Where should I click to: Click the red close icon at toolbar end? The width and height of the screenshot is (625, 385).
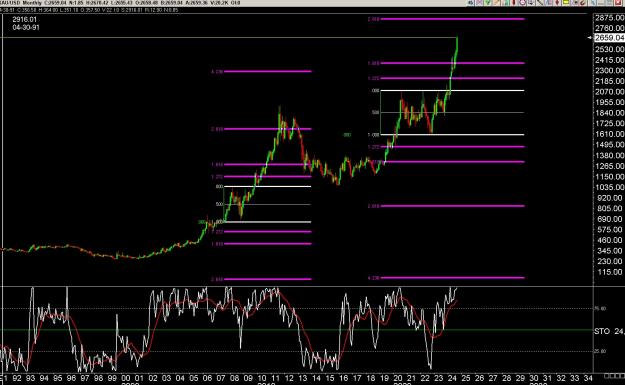point(618,3)
